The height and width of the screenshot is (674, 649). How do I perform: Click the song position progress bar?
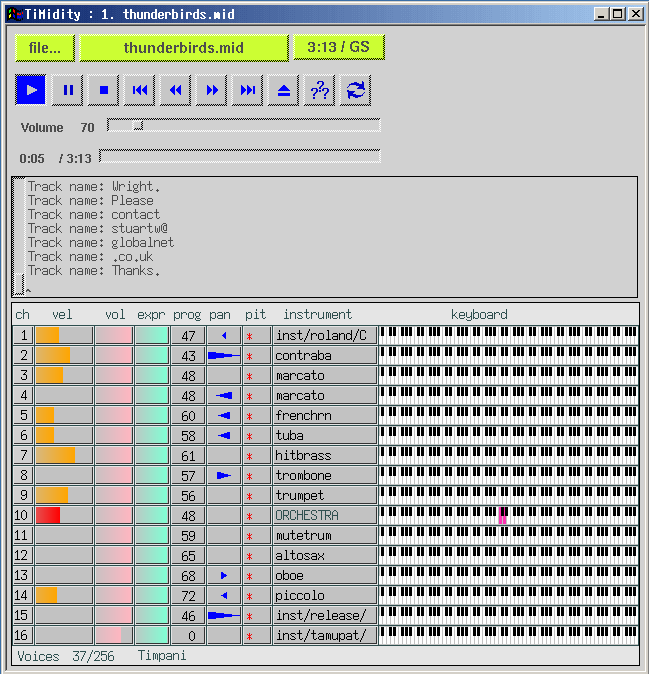point(239,156)
